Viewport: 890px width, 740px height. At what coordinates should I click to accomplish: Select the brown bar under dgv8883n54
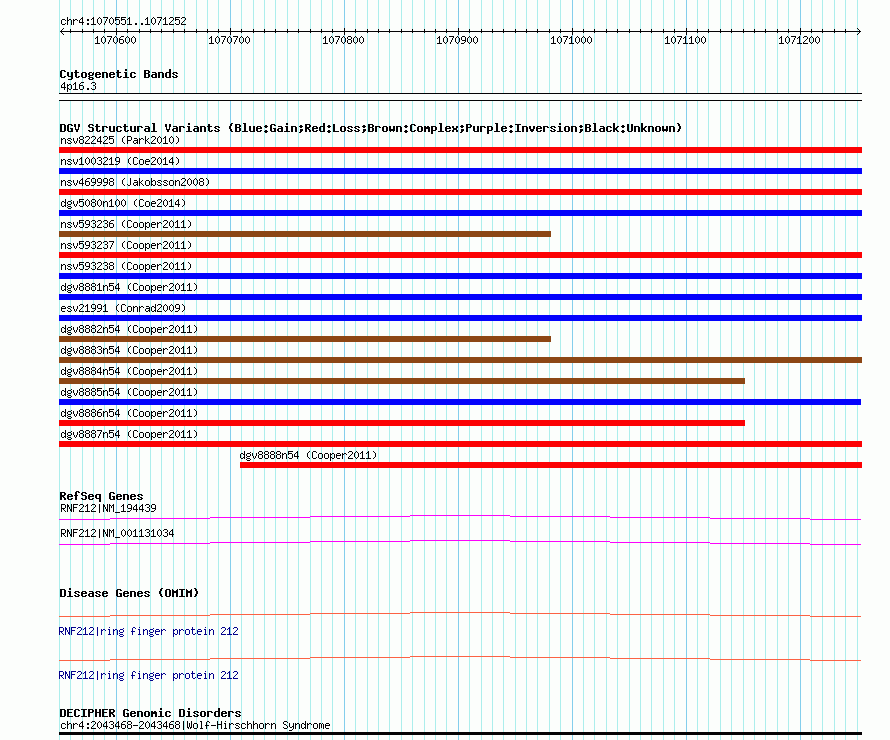(460, 360)
